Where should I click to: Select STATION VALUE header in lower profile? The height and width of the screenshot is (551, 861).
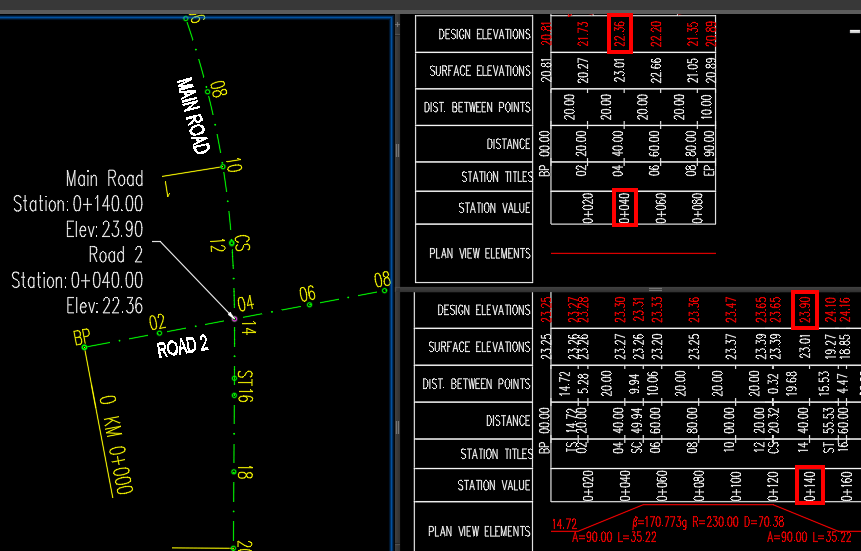pos(494,485)
